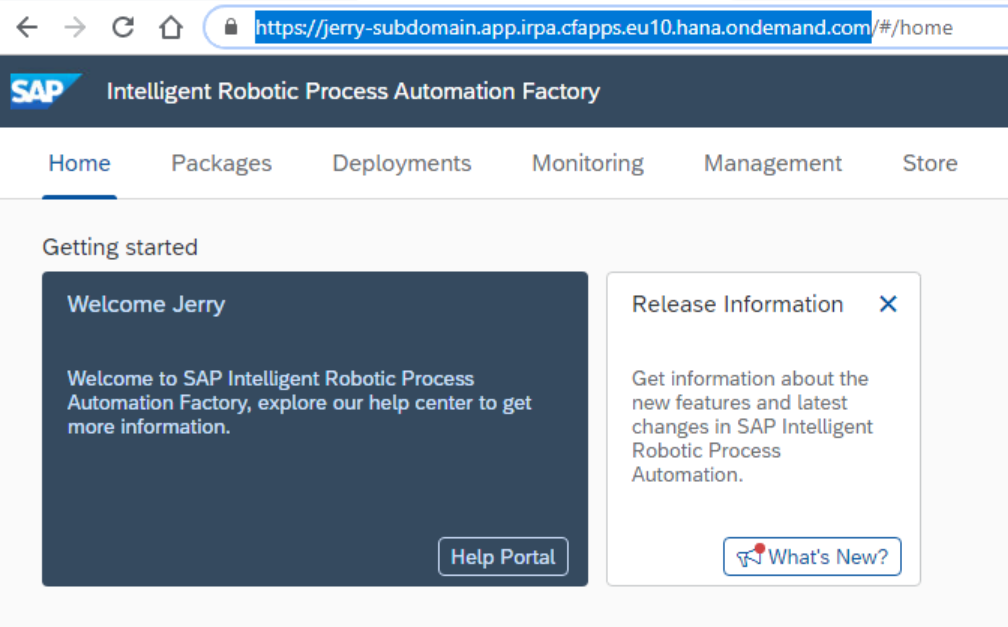Screen dimensions: 1008x627
Task: Close the Release Information card
Action: click(887, 304)
